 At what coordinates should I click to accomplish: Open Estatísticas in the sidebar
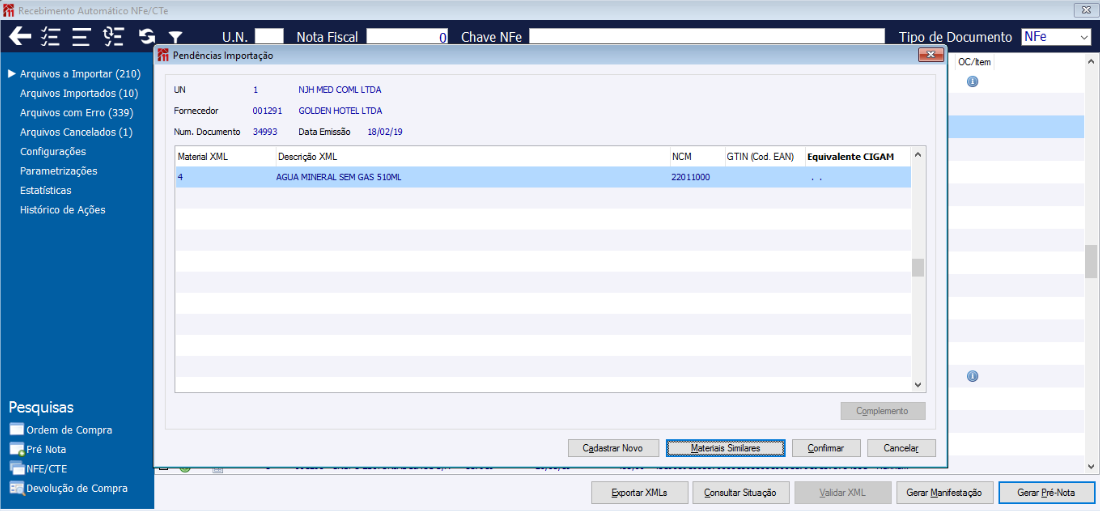tap(46, 190)
